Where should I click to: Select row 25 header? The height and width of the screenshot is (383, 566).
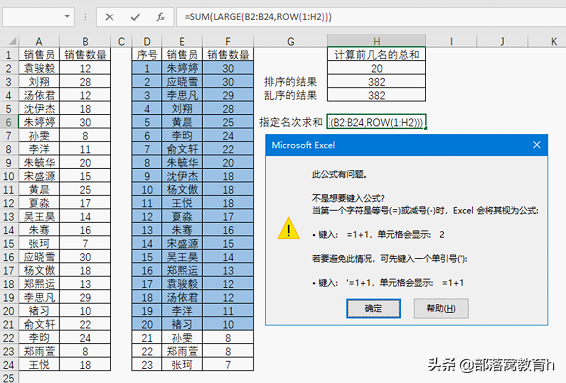pyautogui.click(x=9, y=377)
